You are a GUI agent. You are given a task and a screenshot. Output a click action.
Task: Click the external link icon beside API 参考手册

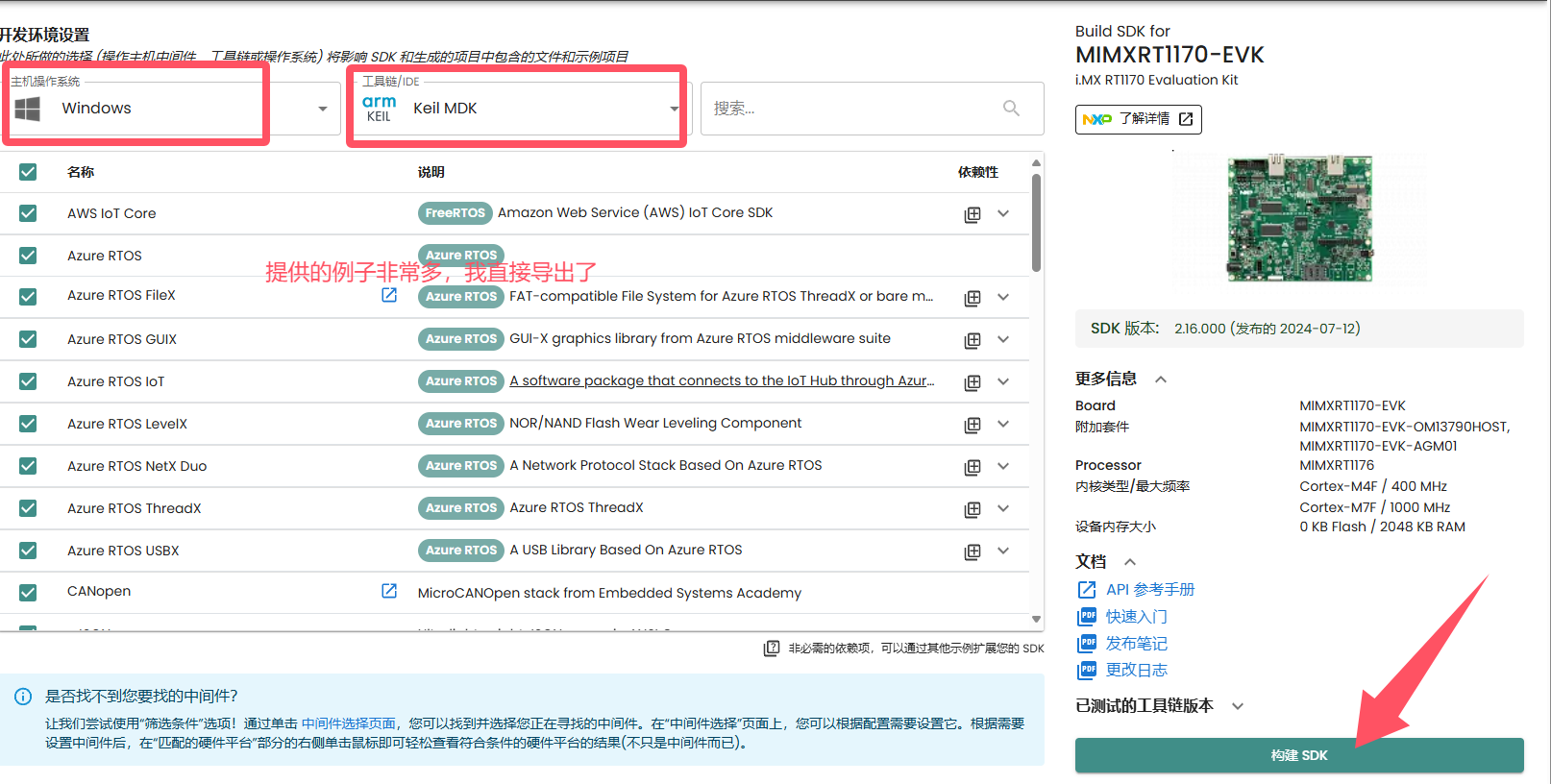click(x=1087, y=589)
